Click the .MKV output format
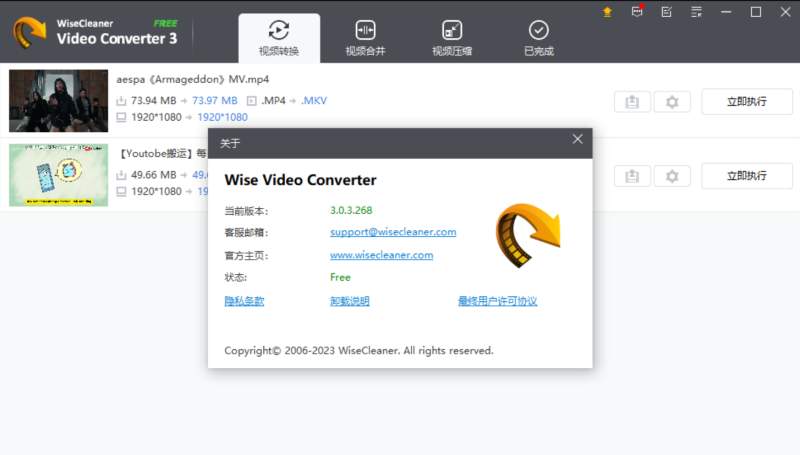This screenshot has height=455, width=800. [314, 100]
